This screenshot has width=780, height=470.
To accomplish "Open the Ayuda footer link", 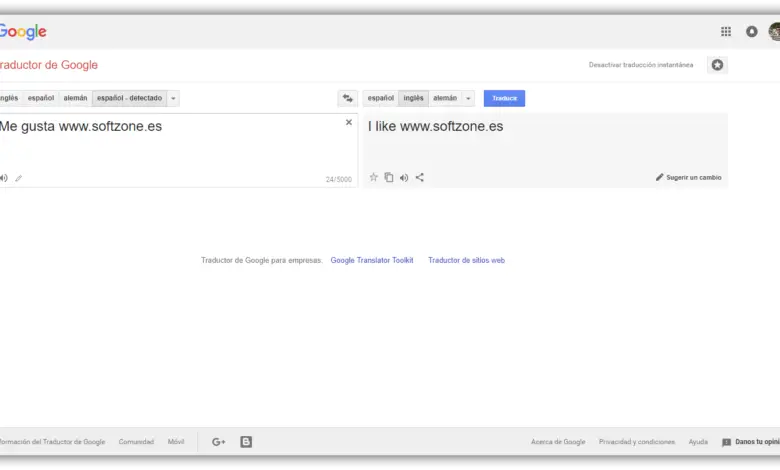I will [698, 442].
